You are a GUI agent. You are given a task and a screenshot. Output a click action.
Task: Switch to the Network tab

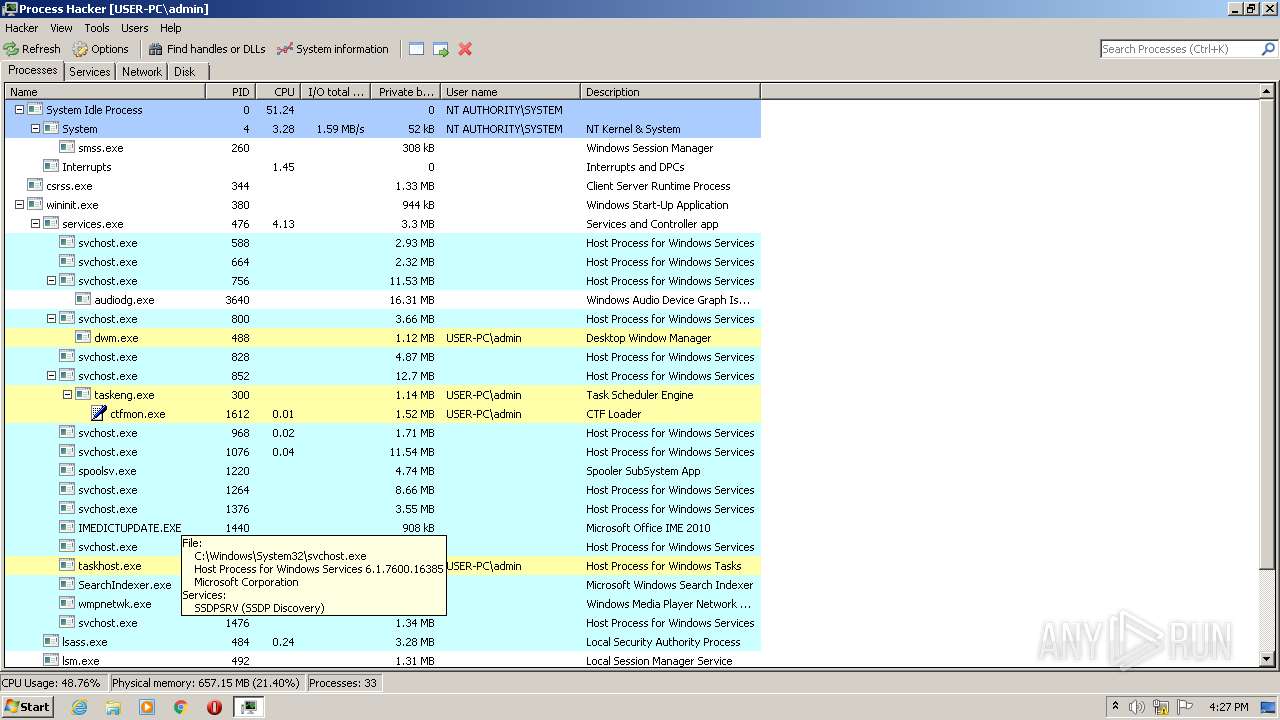tap(142, 72)
